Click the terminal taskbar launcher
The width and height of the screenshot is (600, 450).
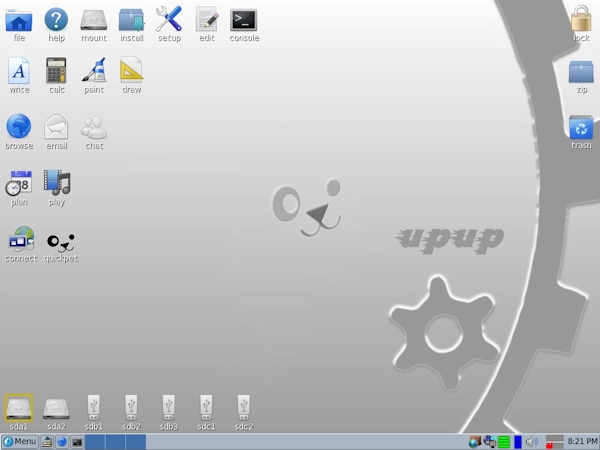point(77,442)
